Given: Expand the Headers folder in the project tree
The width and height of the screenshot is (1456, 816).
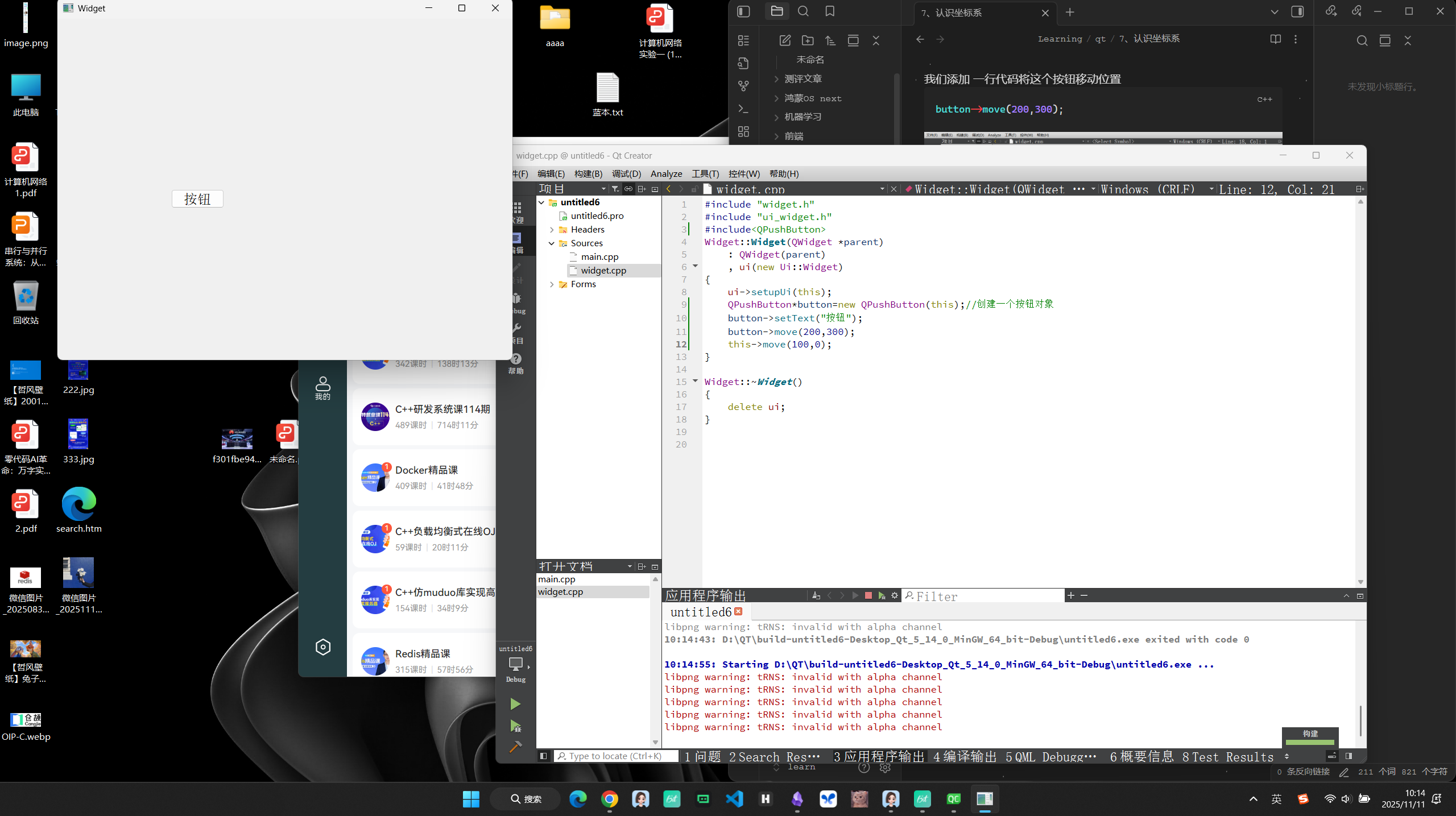Looking at the screenshot, I should click(552, 229).
